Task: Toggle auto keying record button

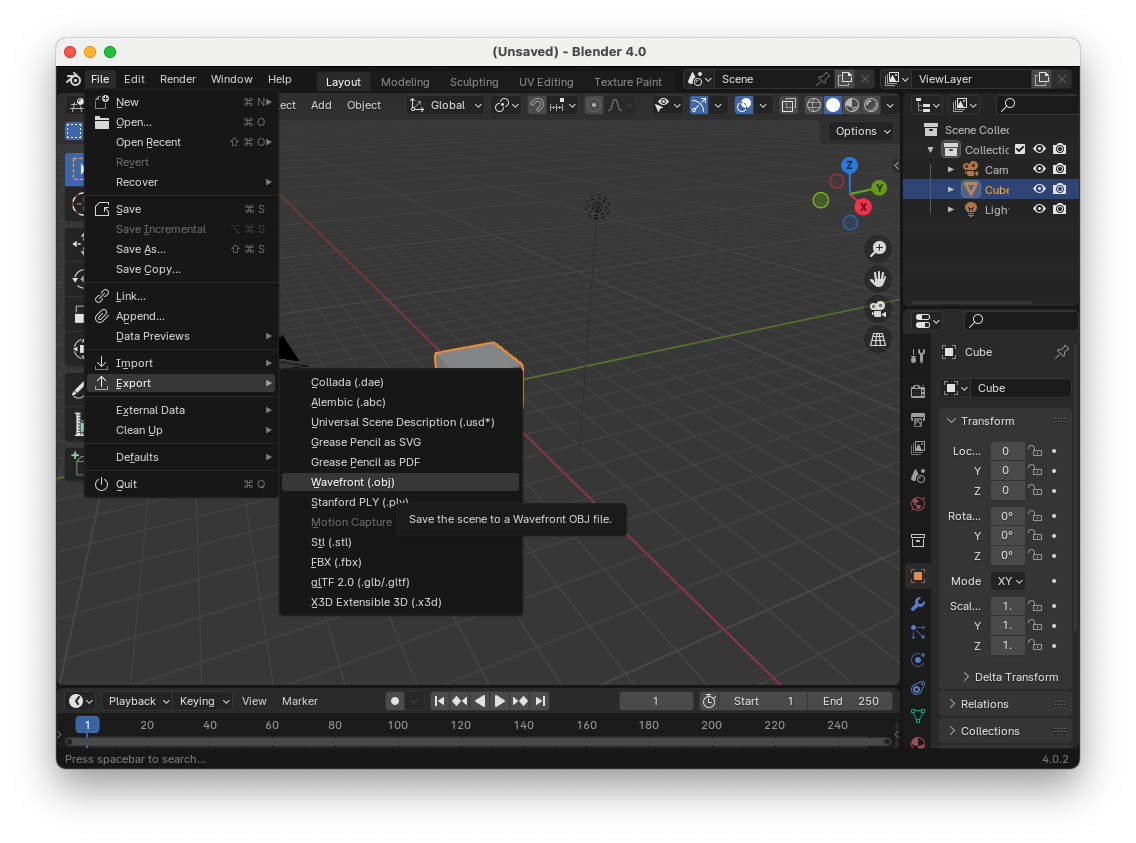Action: [x=395, y=701]
